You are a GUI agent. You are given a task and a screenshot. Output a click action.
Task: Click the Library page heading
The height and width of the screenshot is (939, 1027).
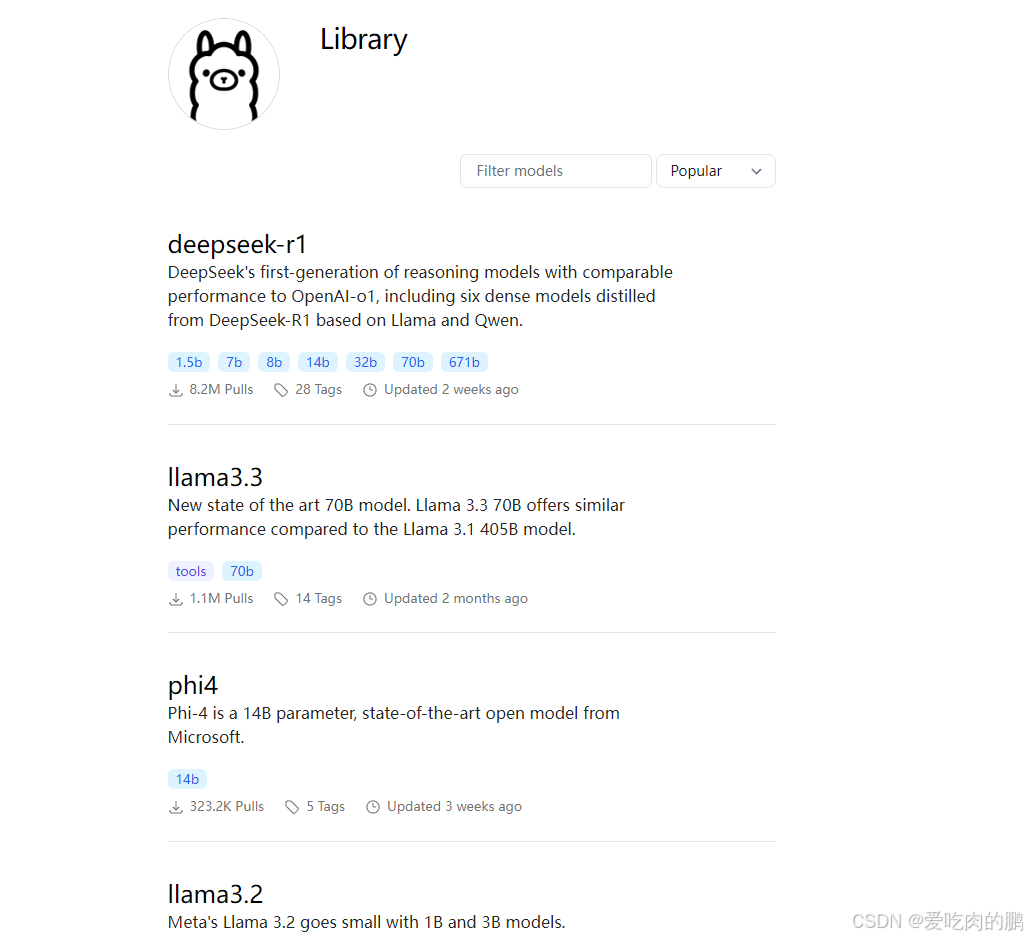click(x=364, y=40)
